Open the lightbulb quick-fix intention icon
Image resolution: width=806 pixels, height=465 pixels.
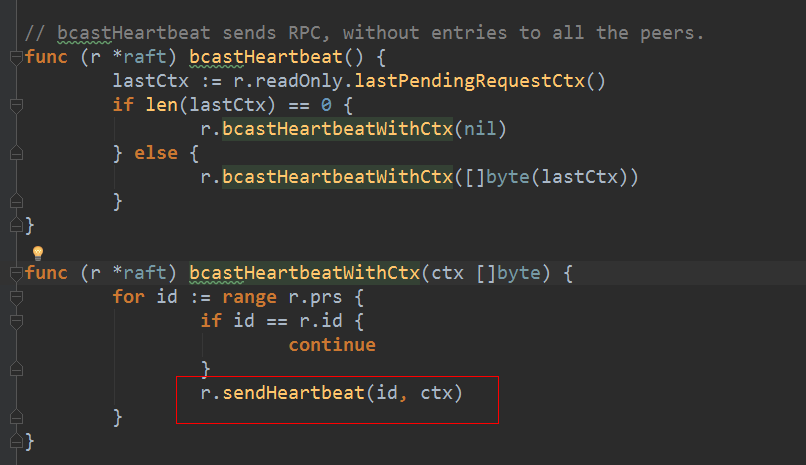point(38,253)
